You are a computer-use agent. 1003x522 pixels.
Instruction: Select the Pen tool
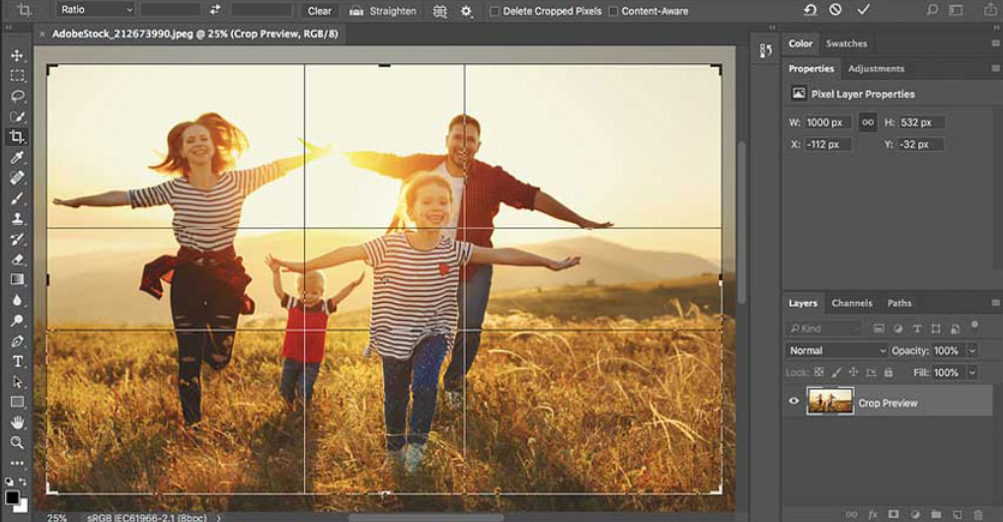point(17,341)
